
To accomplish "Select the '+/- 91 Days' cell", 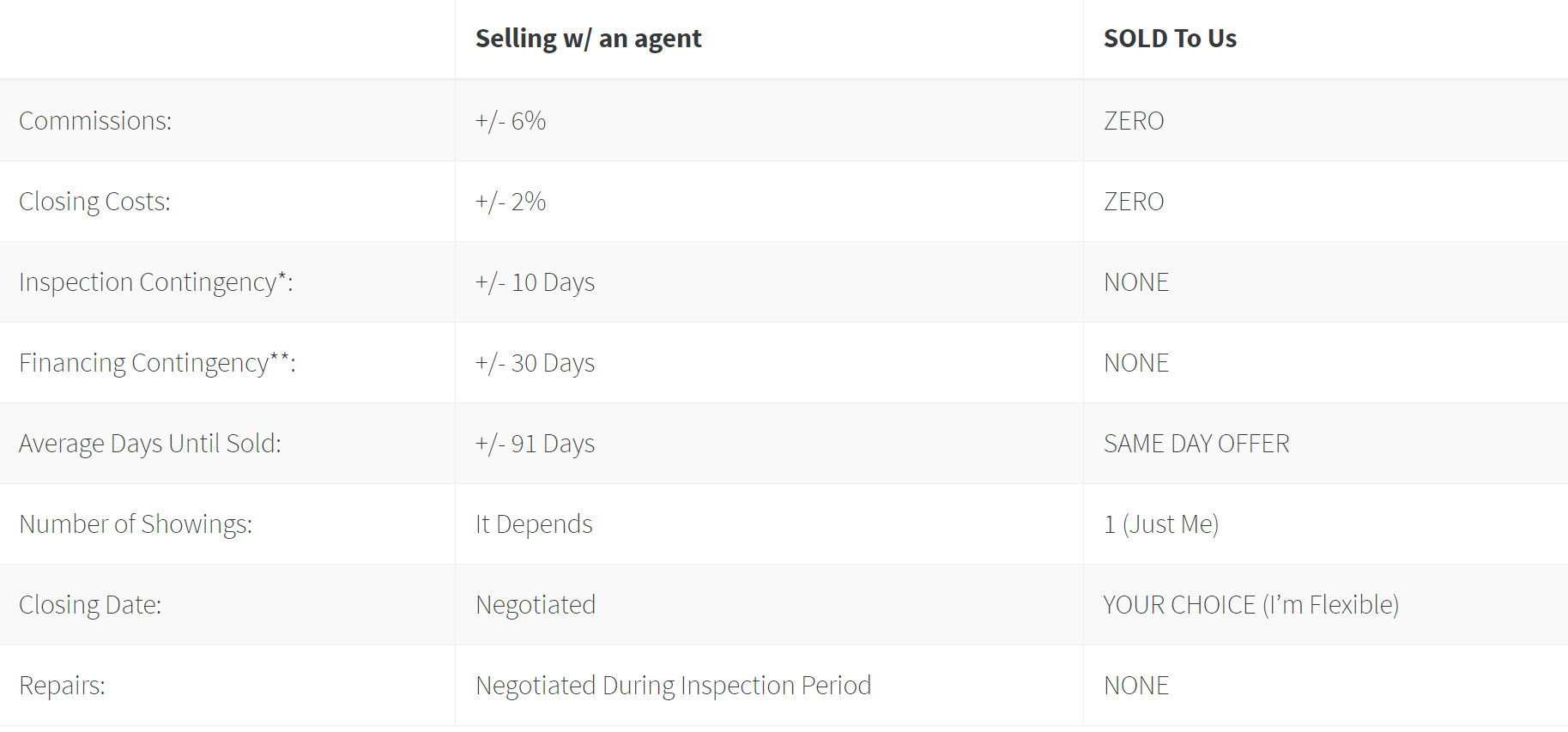I will tap(535, 444).
